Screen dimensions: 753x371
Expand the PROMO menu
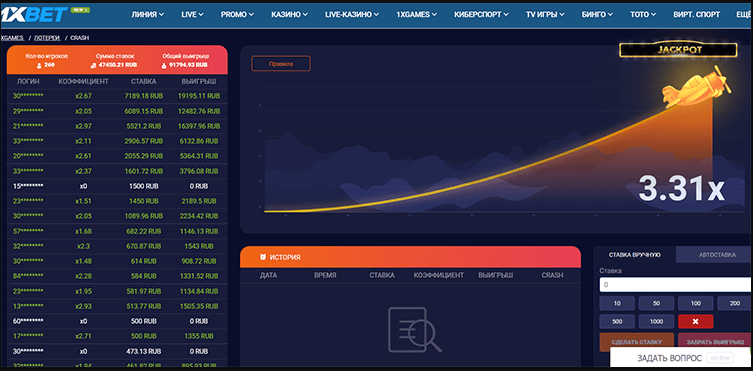(x=237, y=14)
